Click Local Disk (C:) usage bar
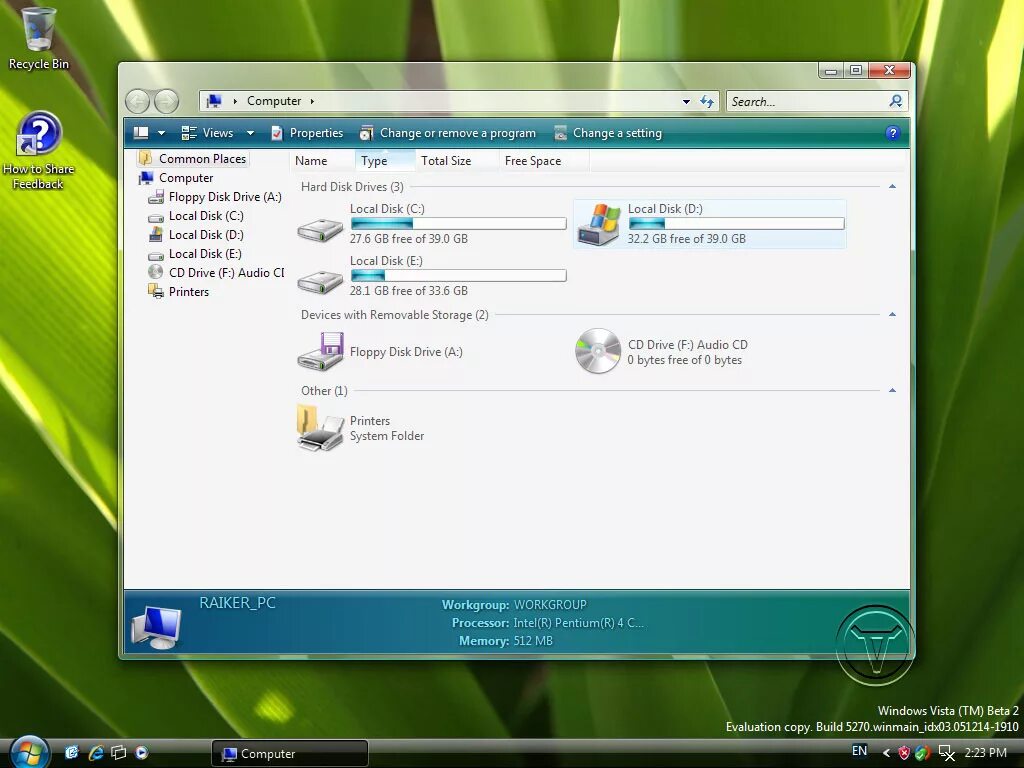This screenshot has width=1024, height=768. (x=458, y=224)
